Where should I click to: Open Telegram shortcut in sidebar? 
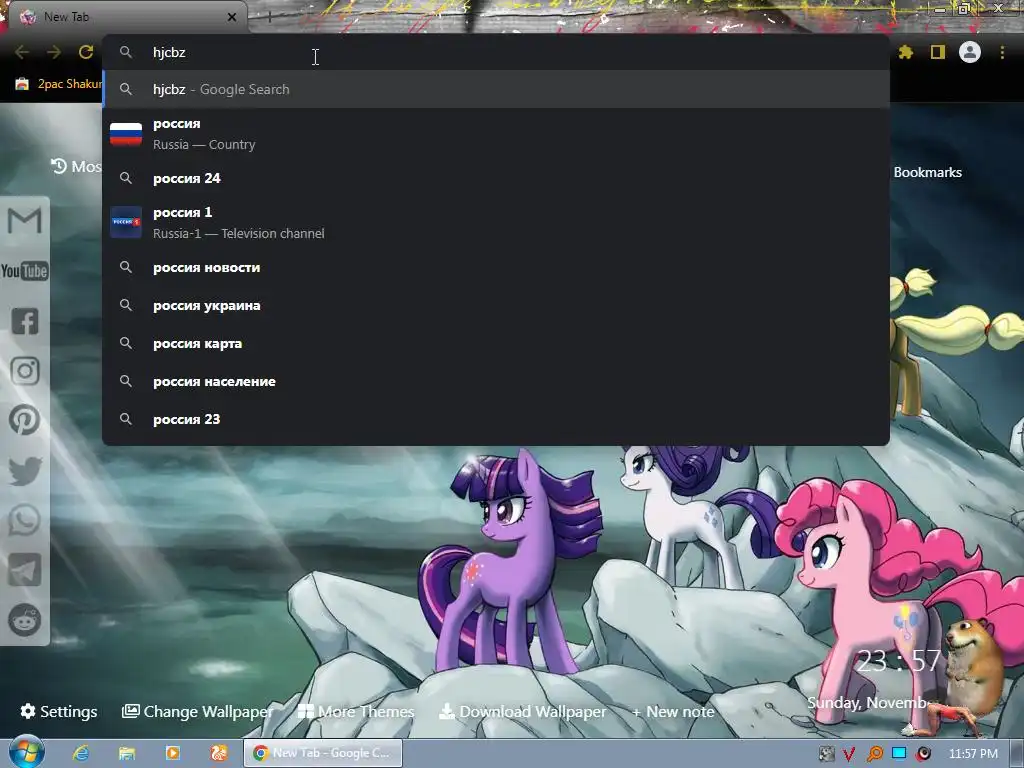click(x=25, y=570)
